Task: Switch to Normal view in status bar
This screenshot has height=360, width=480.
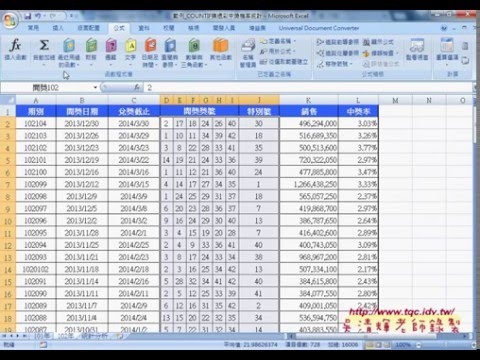Action: click(x=370, y=345)
